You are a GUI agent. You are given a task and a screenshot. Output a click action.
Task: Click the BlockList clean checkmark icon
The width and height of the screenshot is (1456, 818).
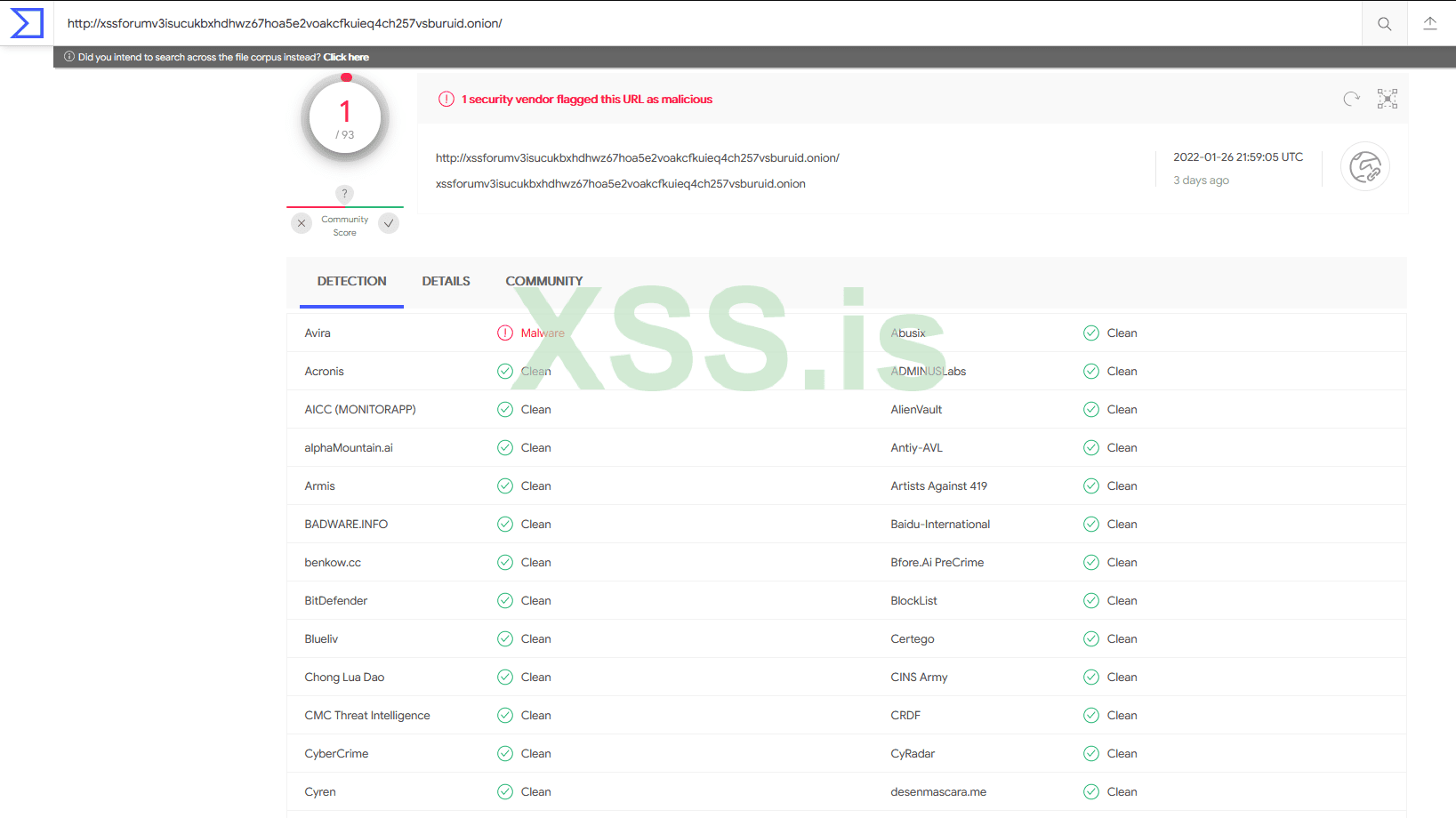click(1091, 601)
